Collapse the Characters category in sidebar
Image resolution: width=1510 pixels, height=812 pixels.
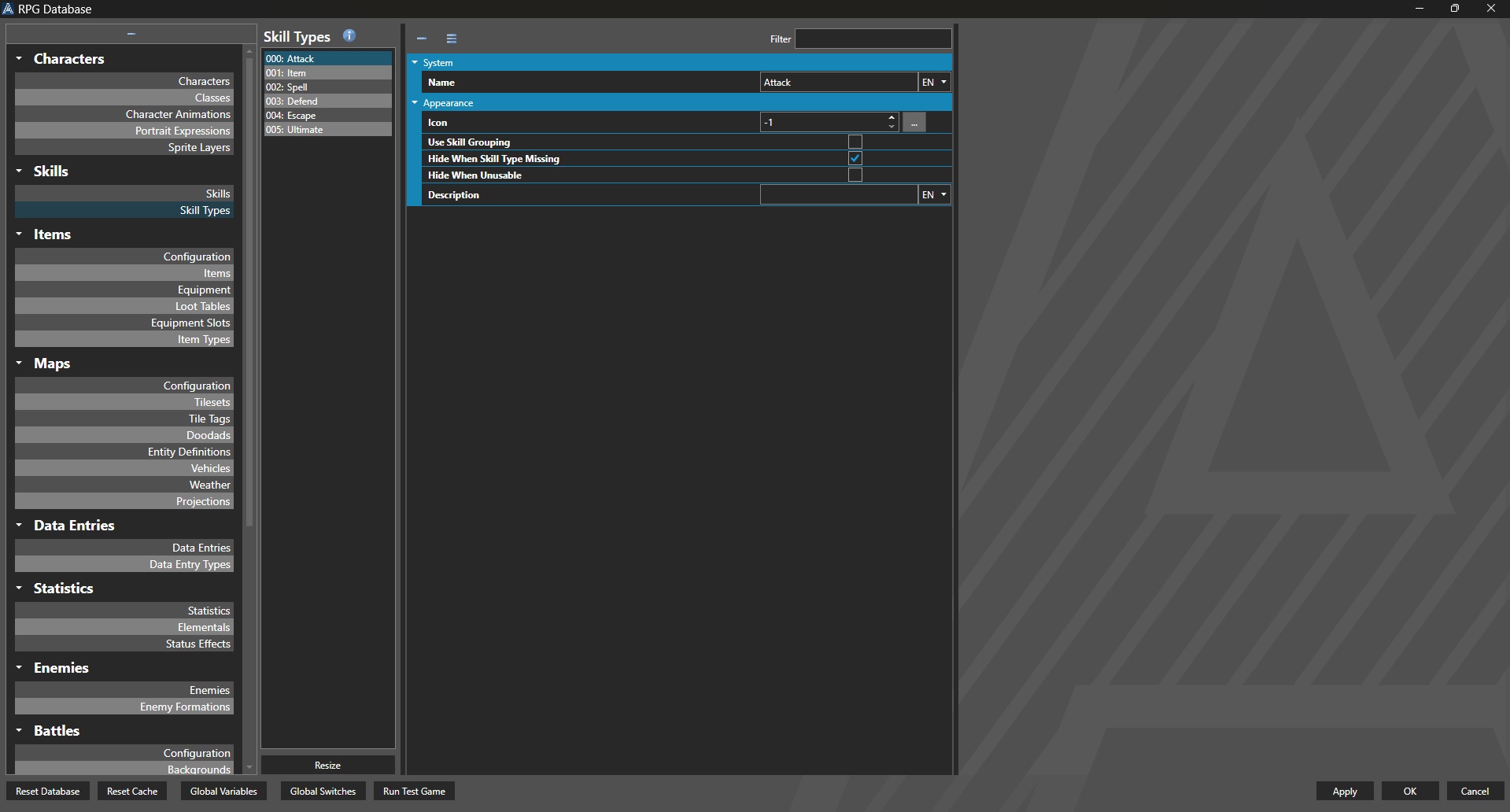pos(19,59)
